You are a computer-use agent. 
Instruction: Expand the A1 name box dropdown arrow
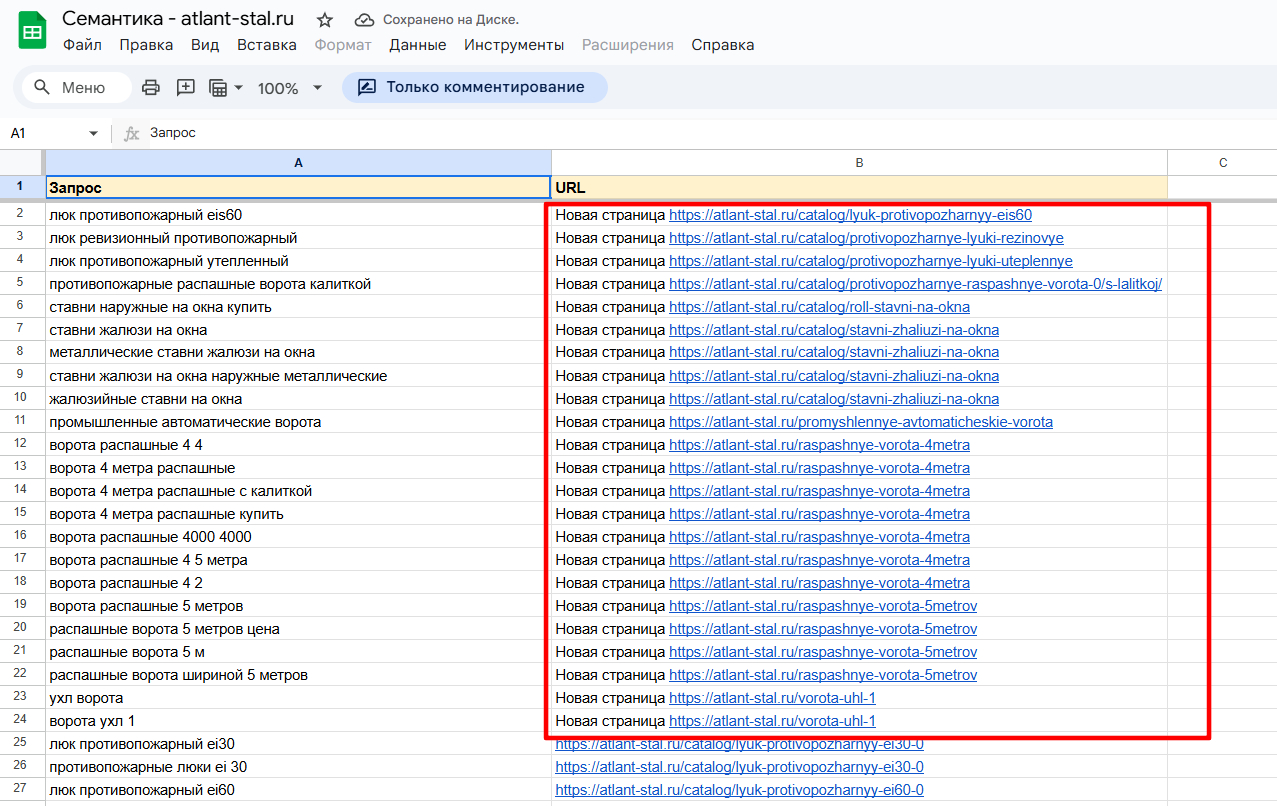point(93,134)
